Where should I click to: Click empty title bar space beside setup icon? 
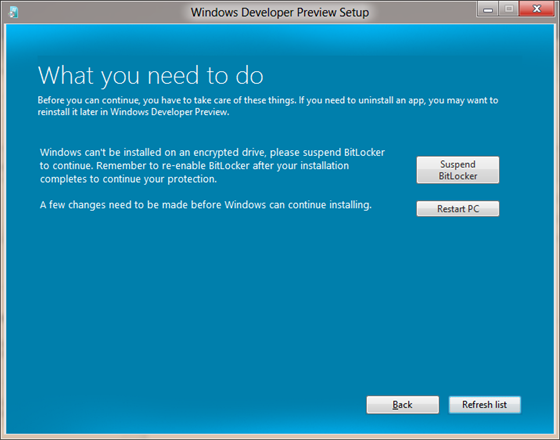100,12
